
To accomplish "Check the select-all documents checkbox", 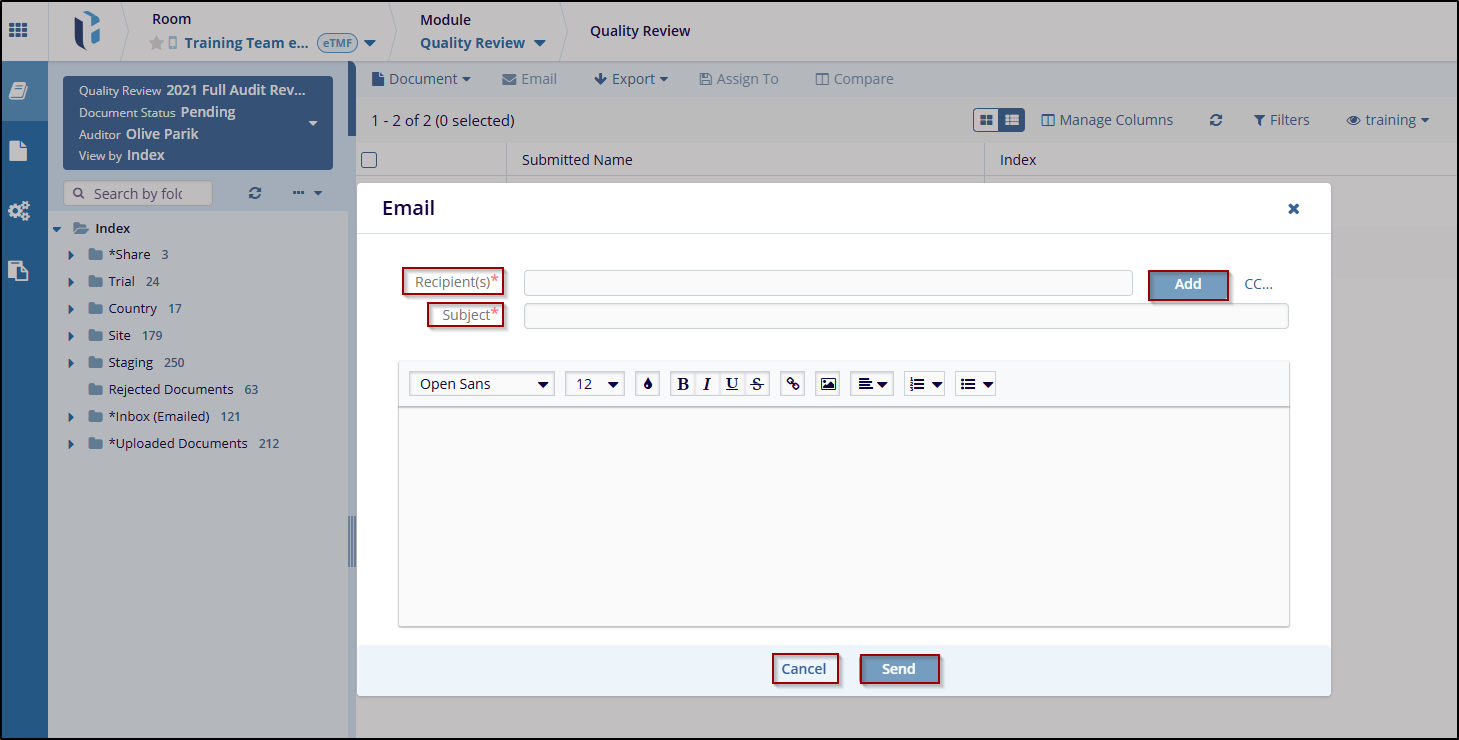I will (369, 160).
